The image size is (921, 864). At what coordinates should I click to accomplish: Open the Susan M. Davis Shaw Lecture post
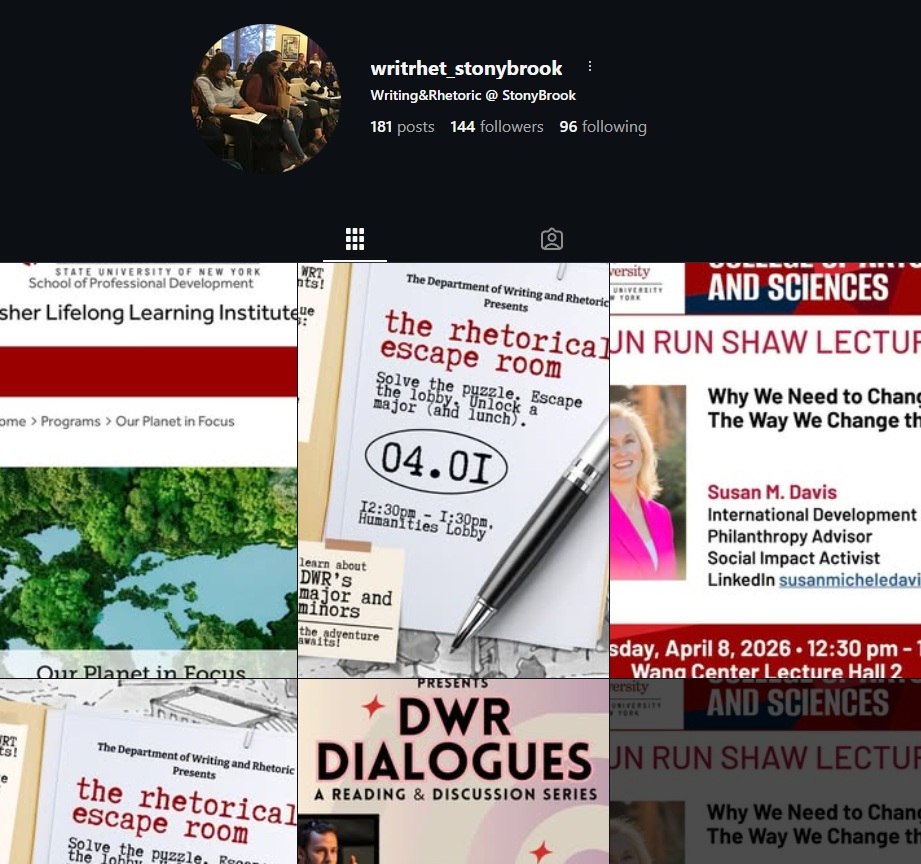(x=765, y=470)
